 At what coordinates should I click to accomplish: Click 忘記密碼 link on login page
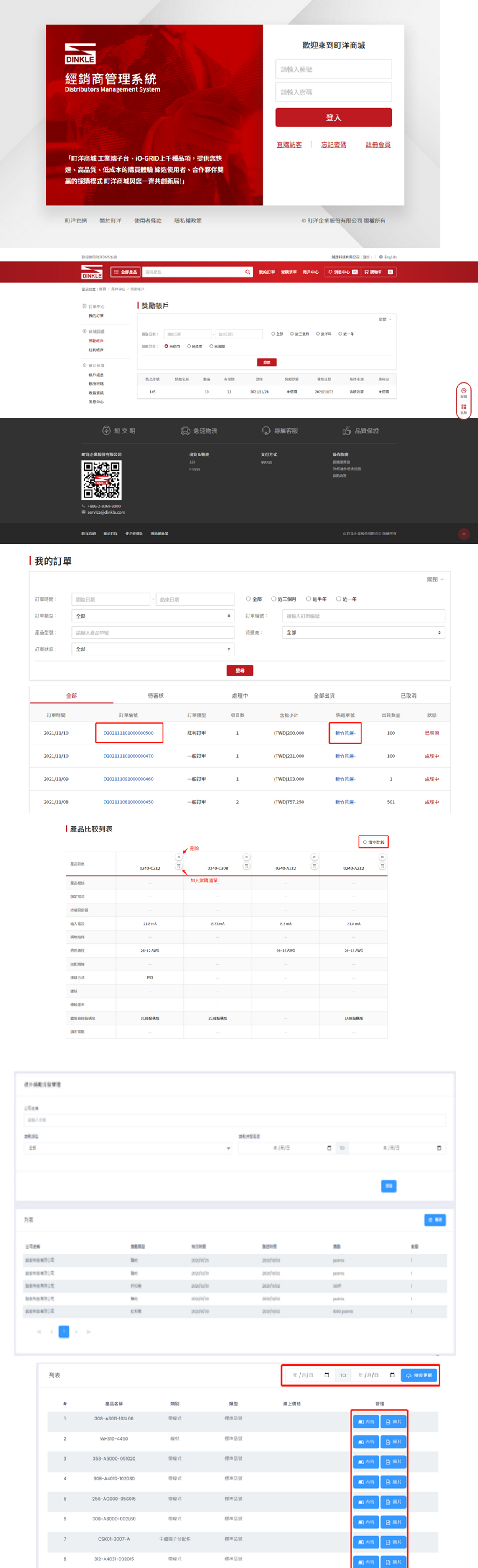[333, 145]
